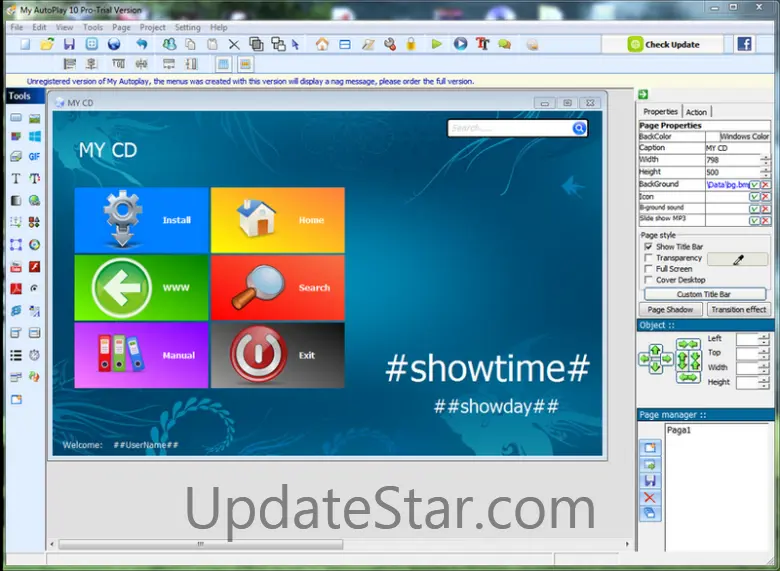Viewport: 780px width, 571px height.
Task: Click the search magnifier icon on the page
Action: tap(579, 128)
